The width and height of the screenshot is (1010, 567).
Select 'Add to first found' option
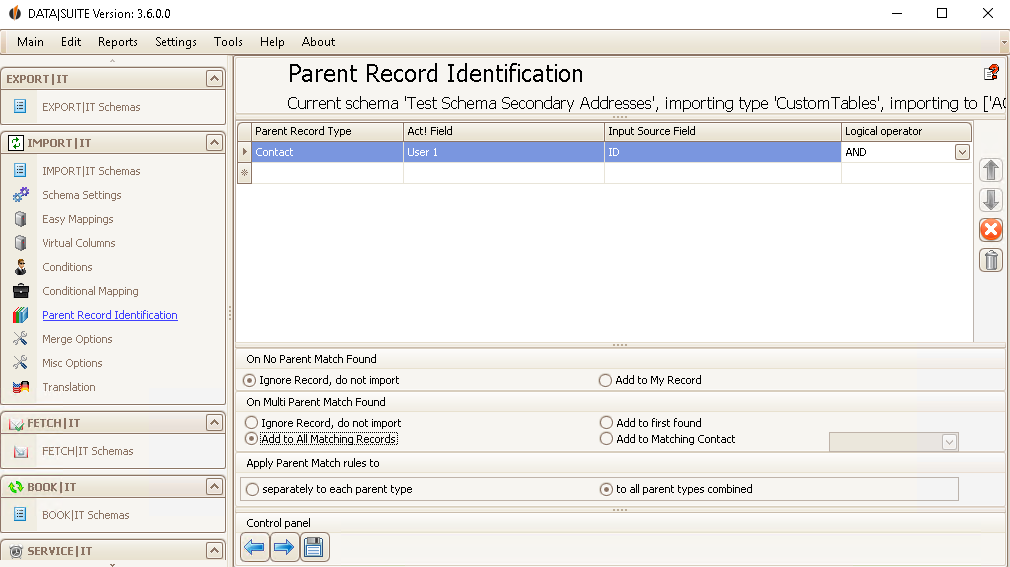click(606, 423)
